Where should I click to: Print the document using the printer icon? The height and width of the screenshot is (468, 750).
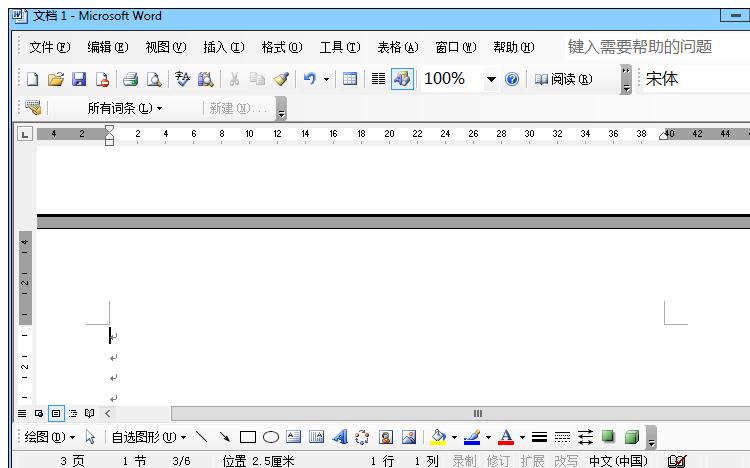point(130,79)
